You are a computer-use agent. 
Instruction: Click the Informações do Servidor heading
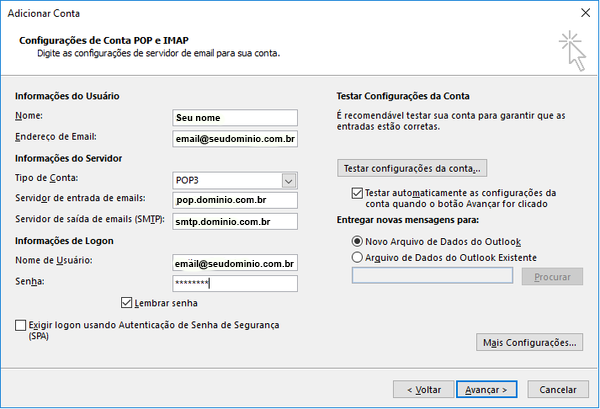click(x=68, y=158)
